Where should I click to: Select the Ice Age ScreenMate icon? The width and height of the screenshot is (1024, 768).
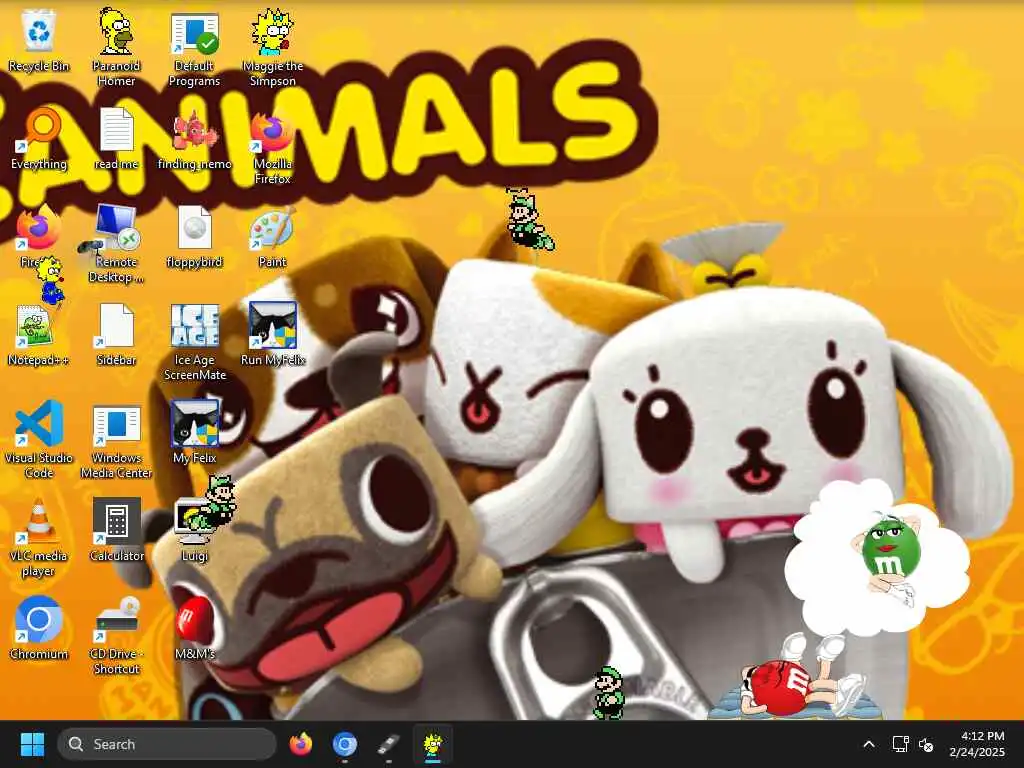(194, 342)
